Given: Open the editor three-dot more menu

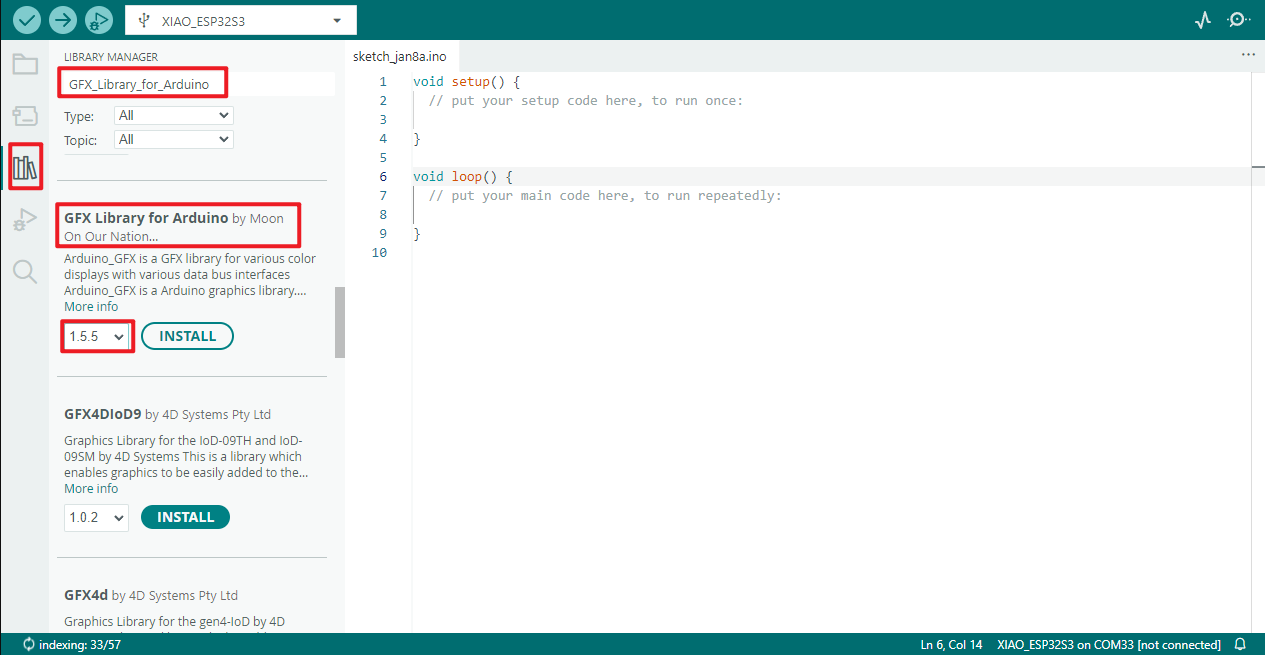Looking at the screenshot, I should pyautogui.click(x=1247, y=55).
